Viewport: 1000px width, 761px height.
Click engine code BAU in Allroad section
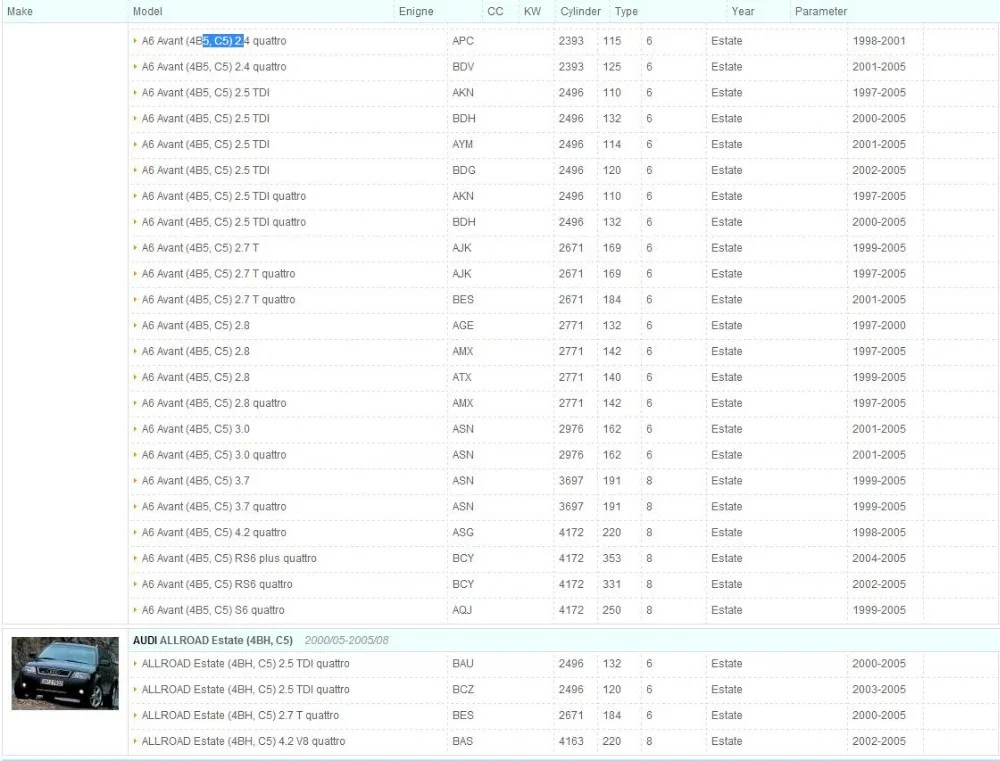pos(463,663)
